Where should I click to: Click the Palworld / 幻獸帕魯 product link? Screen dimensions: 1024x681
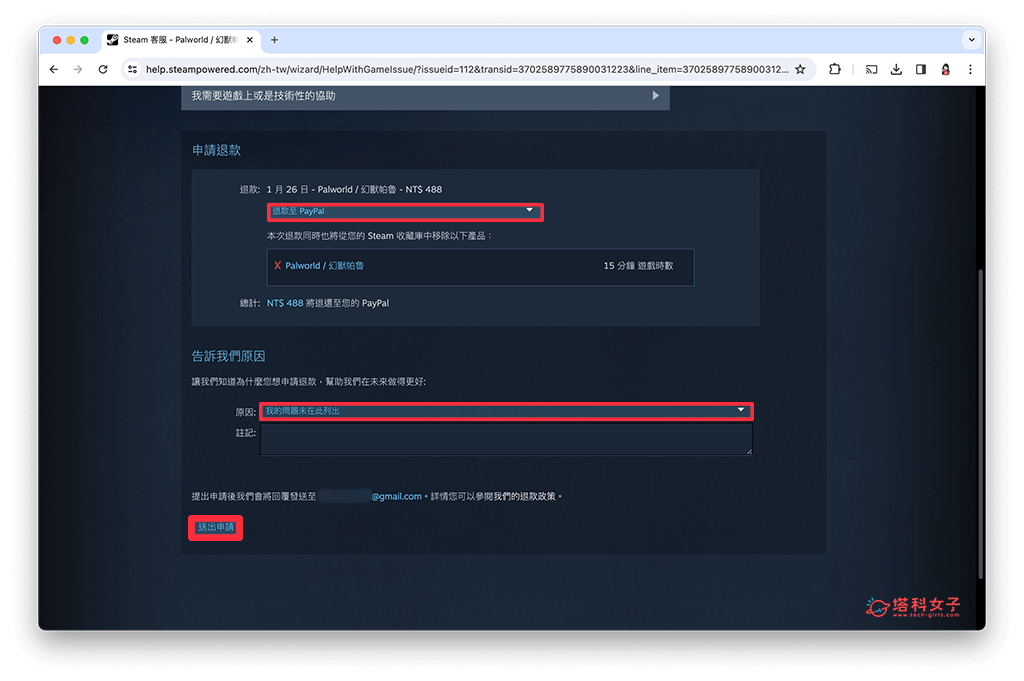[x=325, y=266]
